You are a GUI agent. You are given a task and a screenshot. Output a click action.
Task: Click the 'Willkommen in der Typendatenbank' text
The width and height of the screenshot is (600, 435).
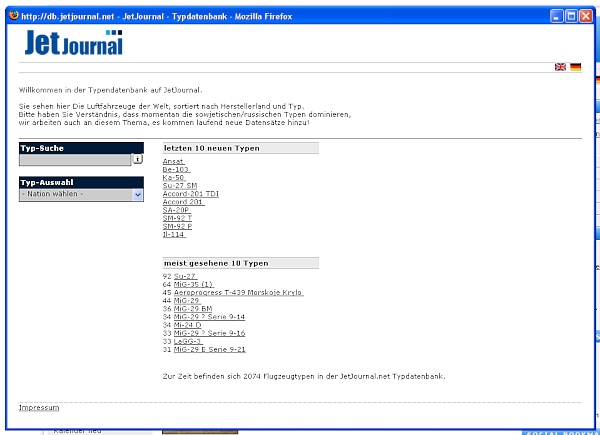point(110,90)
